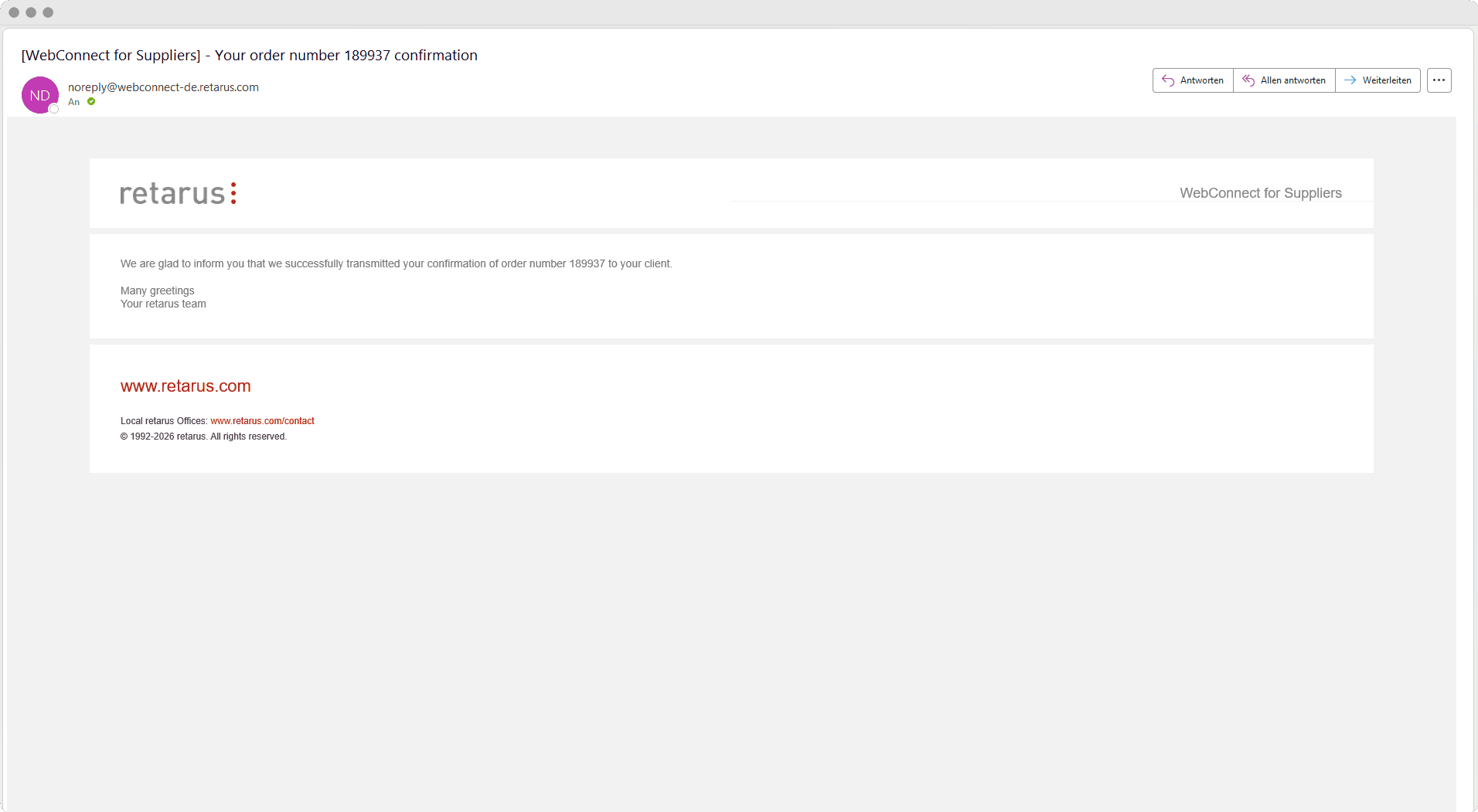
Task: Open the www.retarus.com link
Action: [x=186, y=386]
